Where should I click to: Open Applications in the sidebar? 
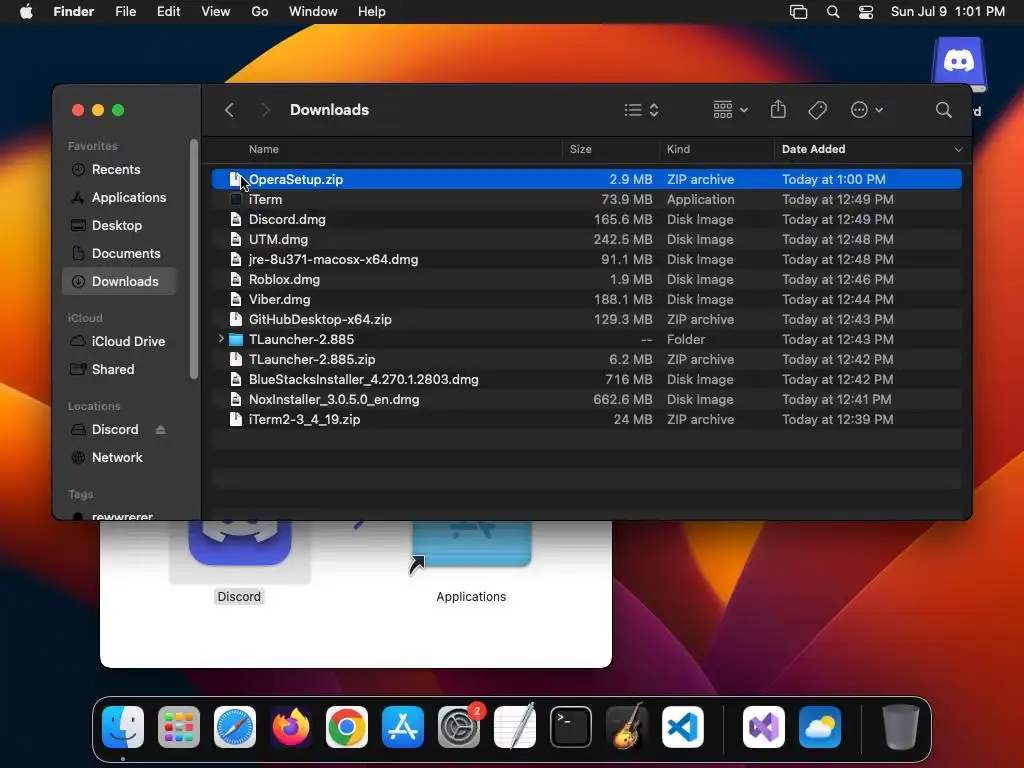click(120, 197)
